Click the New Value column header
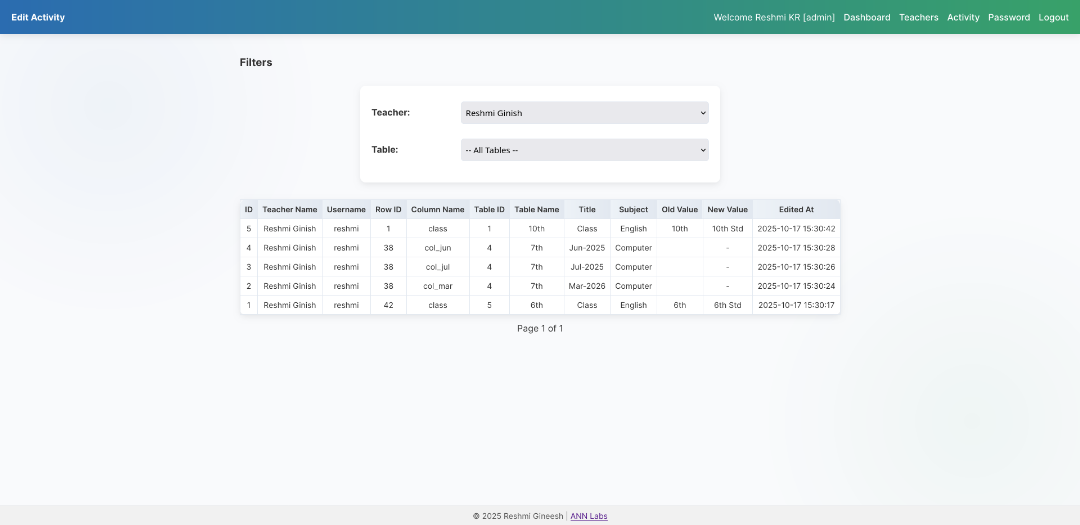Viewport: 1080px width, 525px height. click(727, 210)
